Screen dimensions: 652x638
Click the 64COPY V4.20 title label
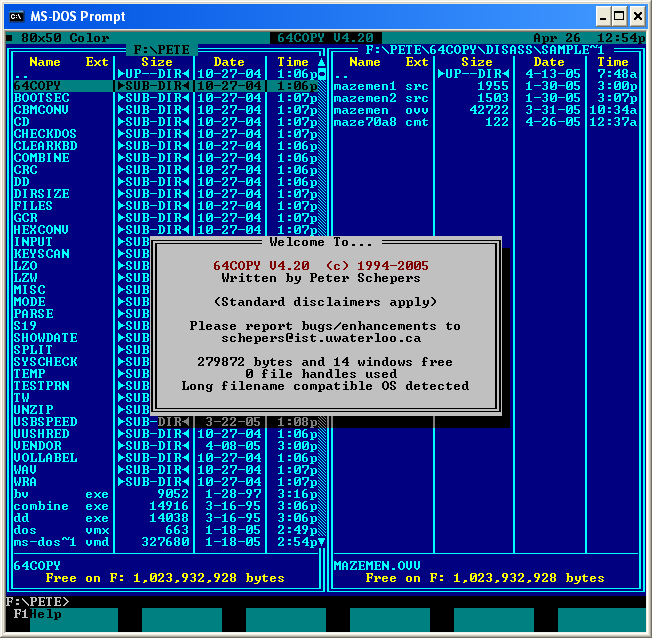pos(326,38)
